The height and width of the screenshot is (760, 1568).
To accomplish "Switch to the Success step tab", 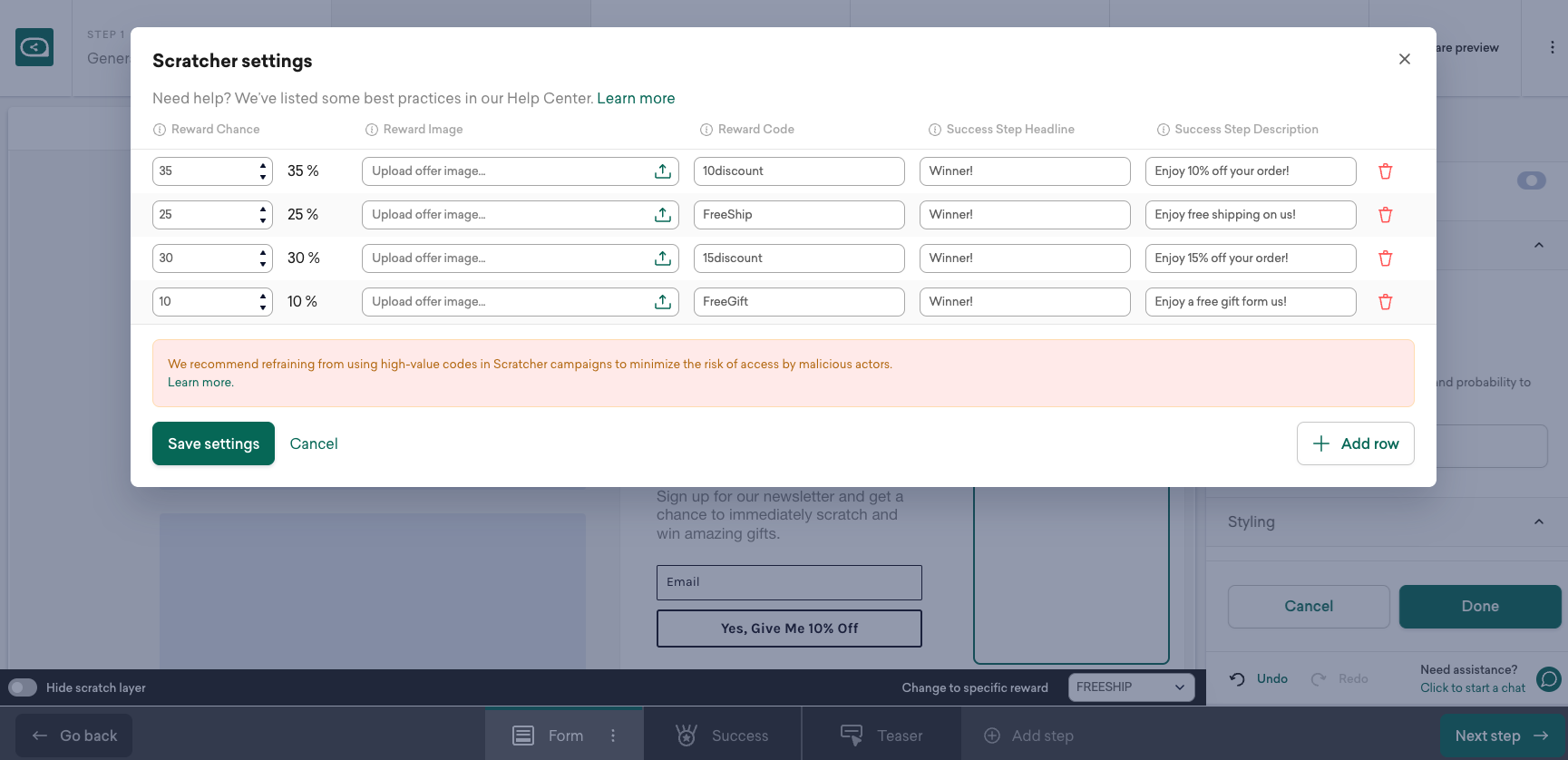I will (x=723, y=736).
